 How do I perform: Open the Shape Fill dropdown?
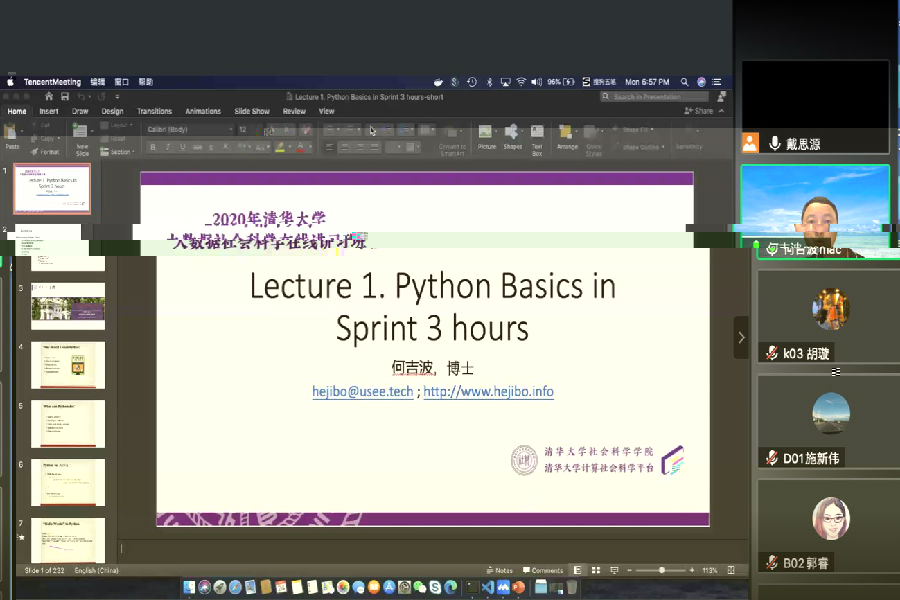click(633, 130)
